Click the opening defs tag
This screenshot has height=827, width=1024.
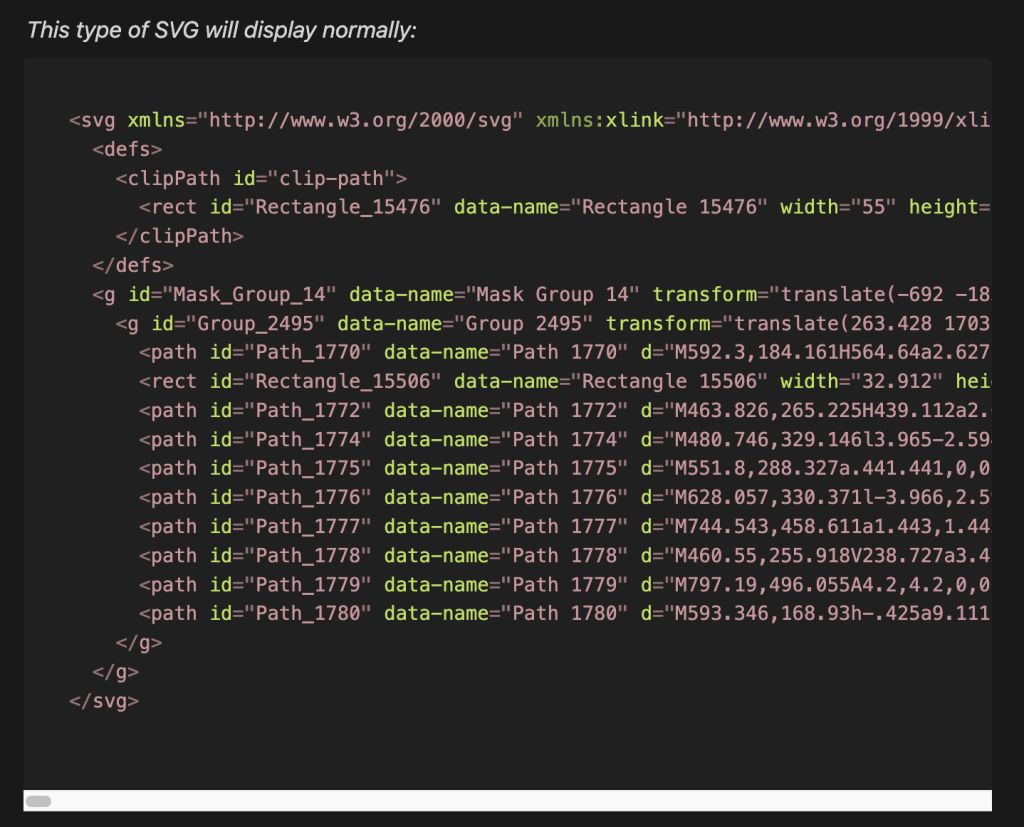127,150
